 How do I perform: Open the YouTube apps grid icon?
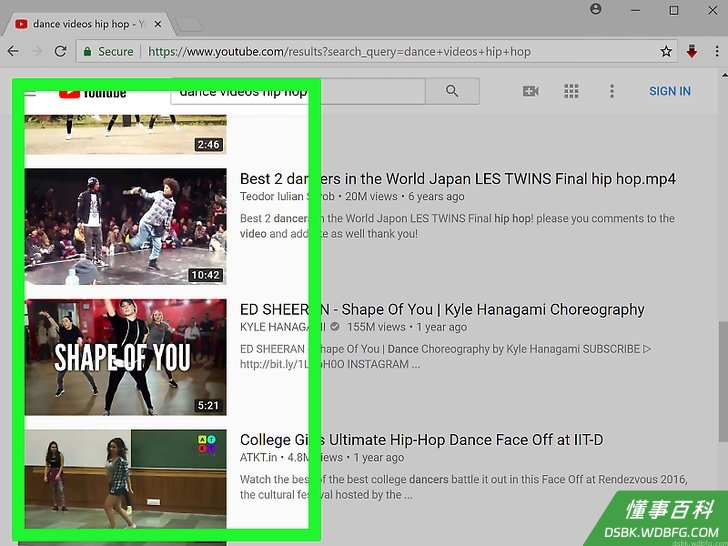pyautogui.click(x=571, y=91)
